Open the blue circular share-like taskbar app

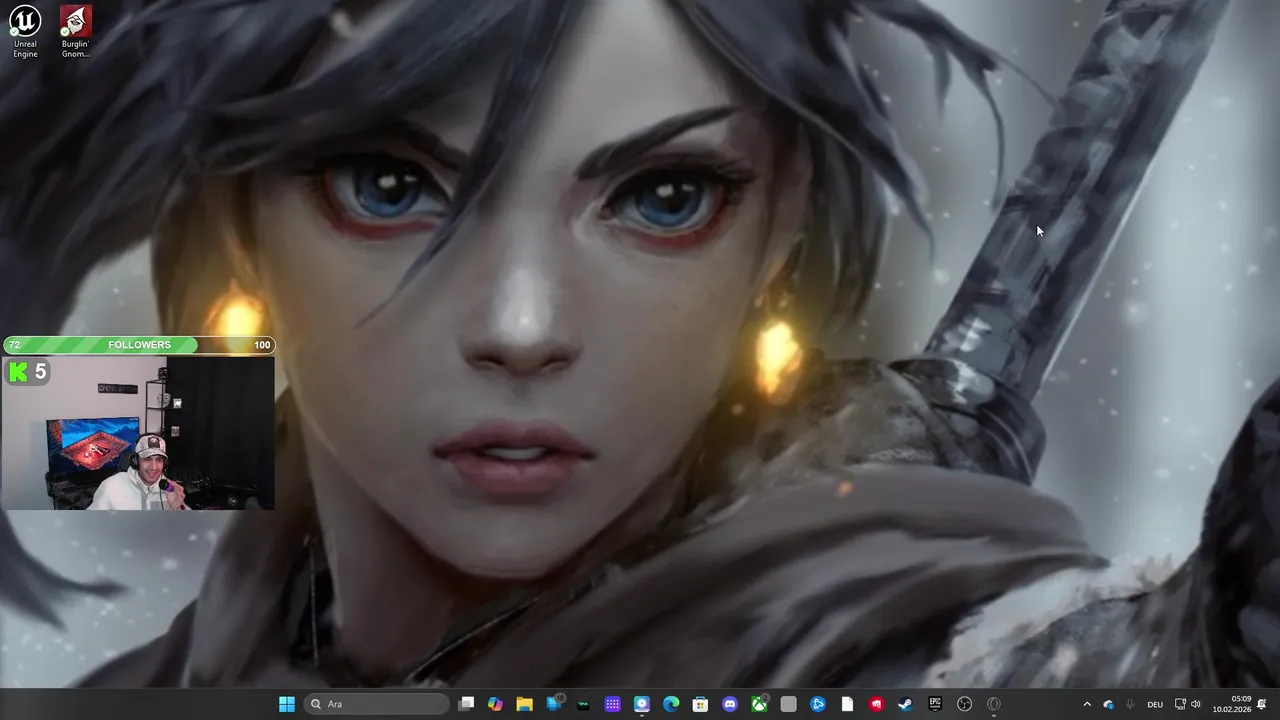pyautogui.click(x=818, y=704)
